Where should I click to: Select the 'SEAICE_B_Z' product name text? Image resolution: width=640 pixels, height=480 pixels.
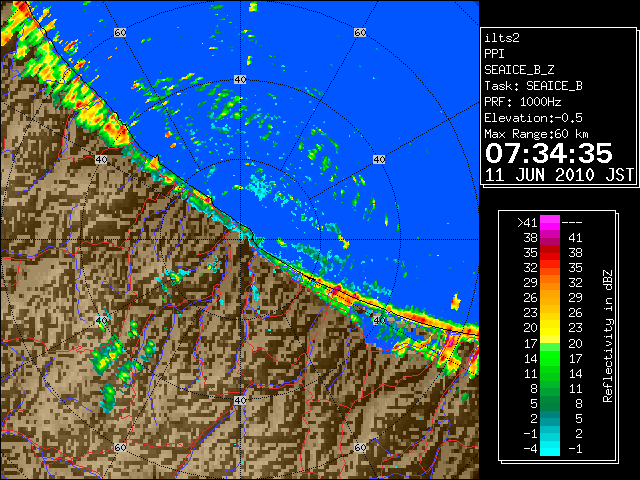519,70
